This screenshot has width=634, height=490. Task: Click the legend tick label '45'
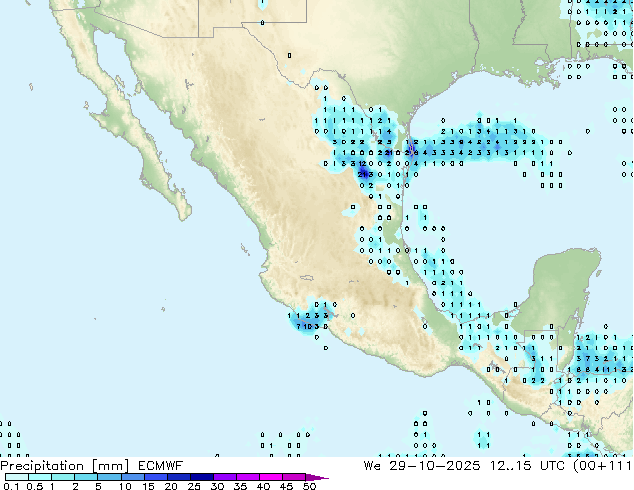286,486
